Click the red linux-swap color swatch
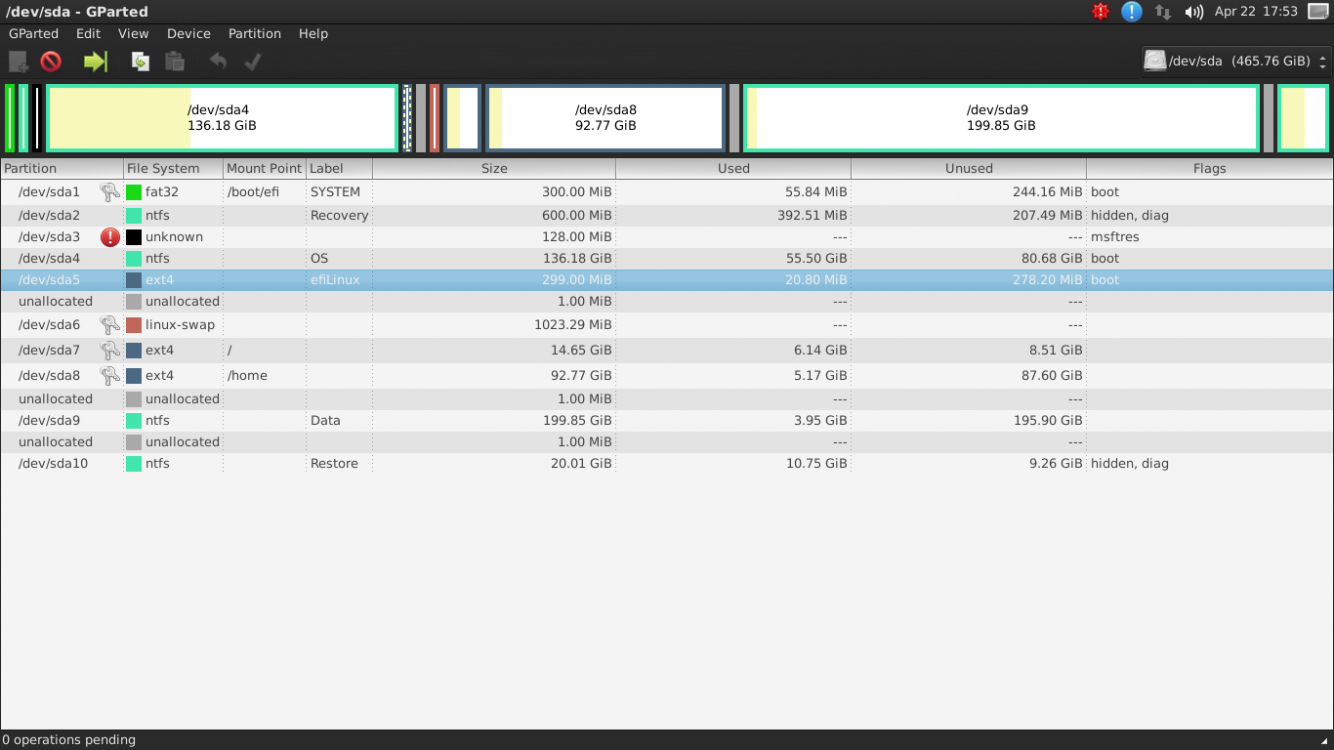Viewport: 1334px width, 750px height. 133,325
